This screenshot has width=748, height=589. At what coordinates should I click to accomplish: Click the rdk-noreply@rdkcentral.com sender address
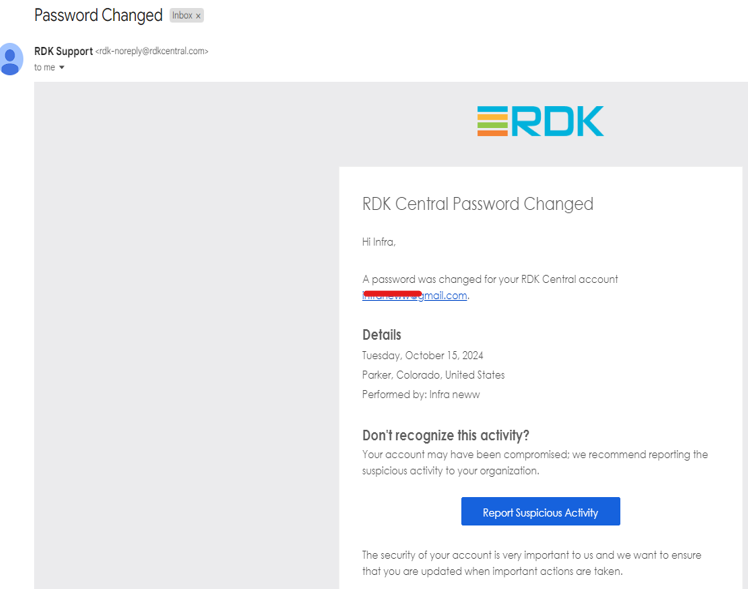click(x=152, y=51)
